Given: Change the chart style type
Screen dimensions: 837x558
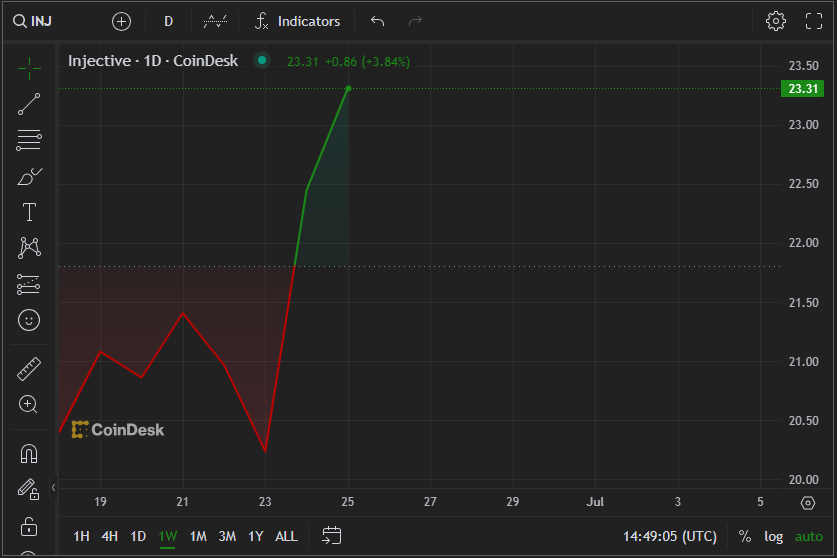Looking at the screenshot, I should click(x=215, y=21).
